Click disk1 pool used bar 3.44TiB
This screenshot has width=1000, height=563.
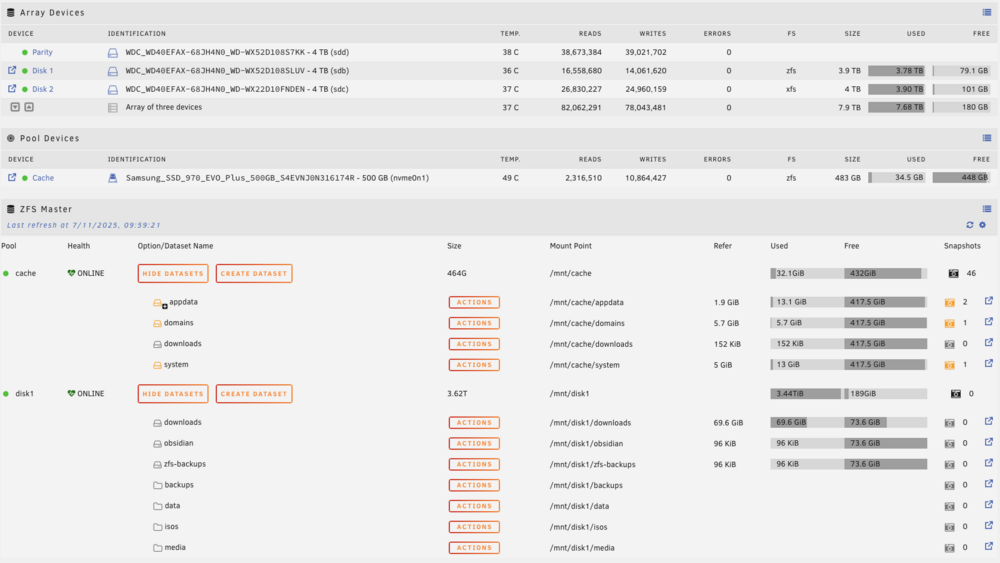805,394
